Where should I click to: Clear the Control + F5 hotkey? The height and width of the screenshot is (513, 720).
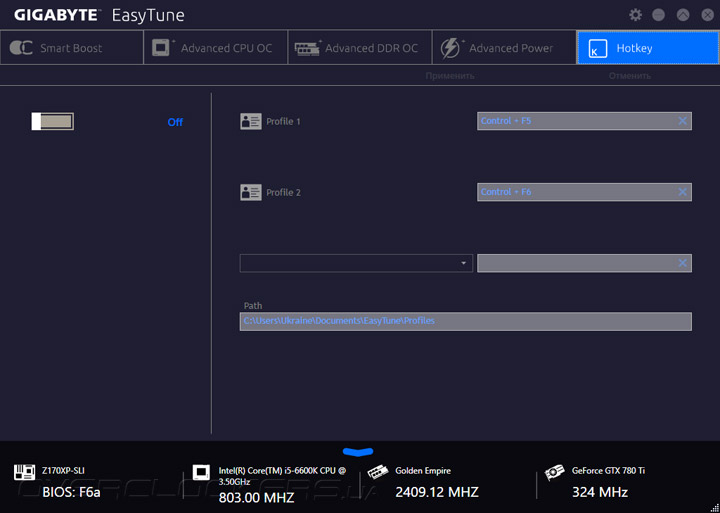click(683, 121)
